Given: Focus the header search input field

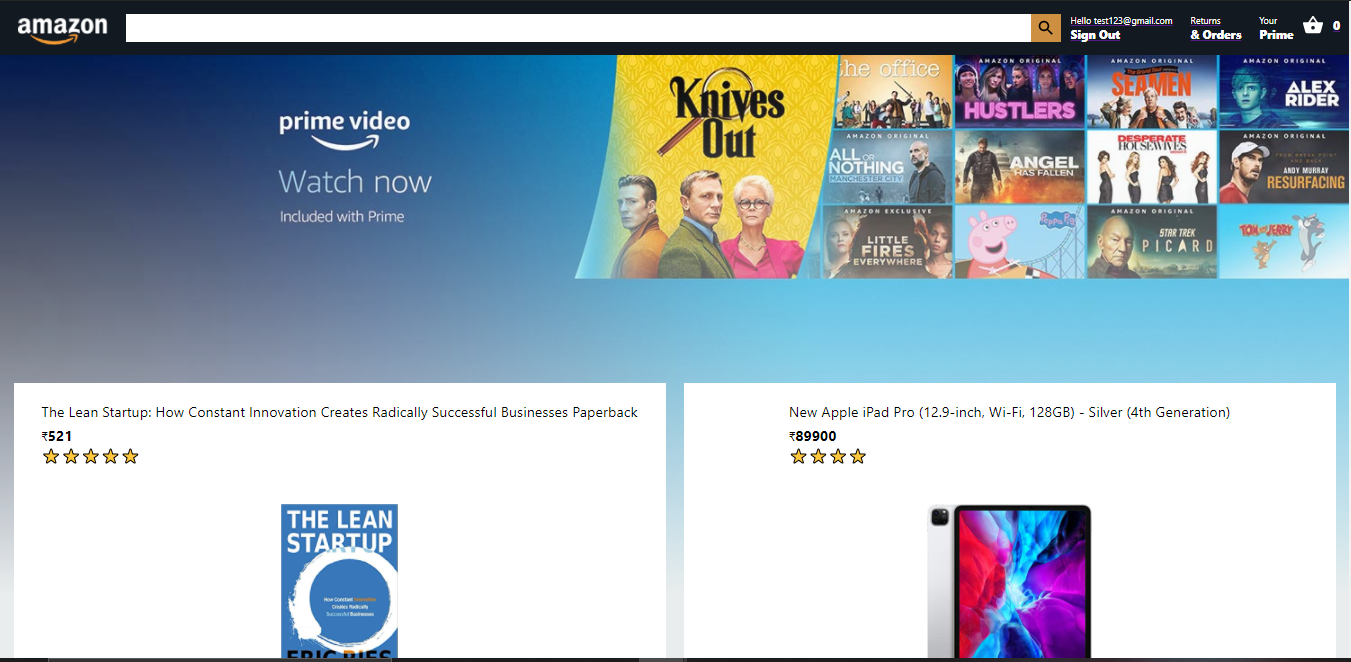Looking at the screenshot, I should 579,28.
